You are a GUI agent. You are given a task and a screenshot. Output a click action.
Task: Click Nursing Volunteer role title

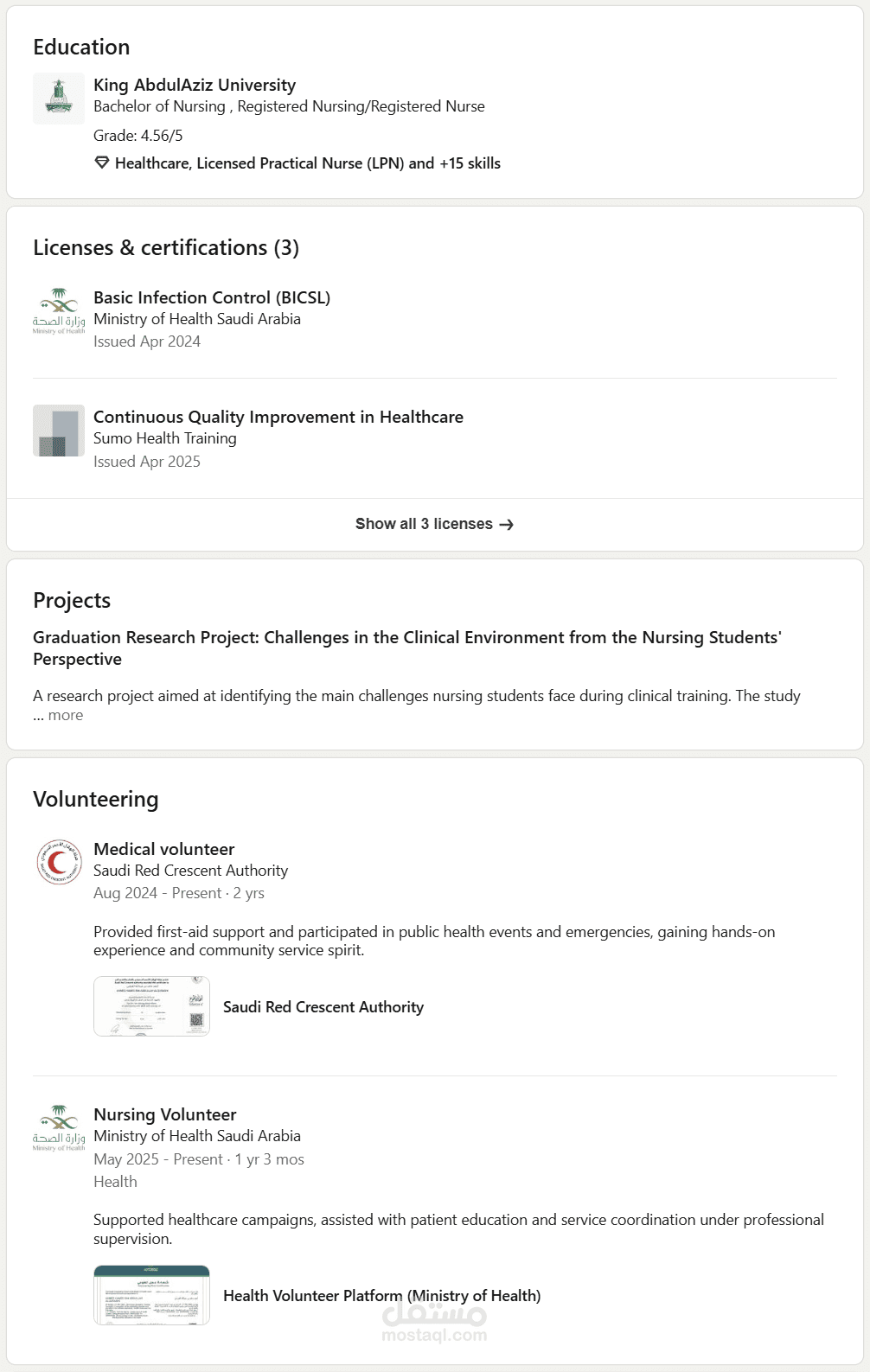point(165,1114)
